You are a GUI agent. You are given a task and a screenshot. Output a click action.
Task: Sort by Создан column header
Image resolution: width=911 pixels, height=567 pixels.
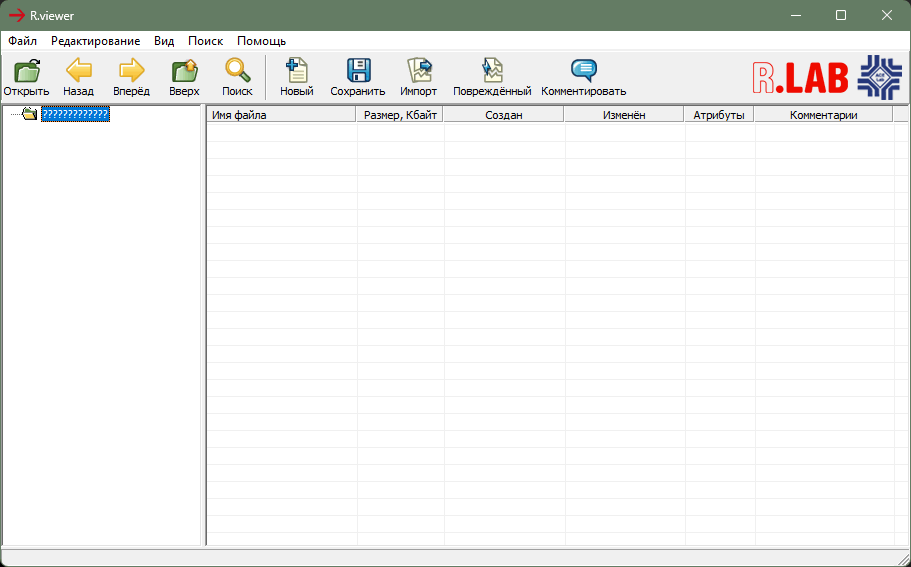tap(504, 115)
